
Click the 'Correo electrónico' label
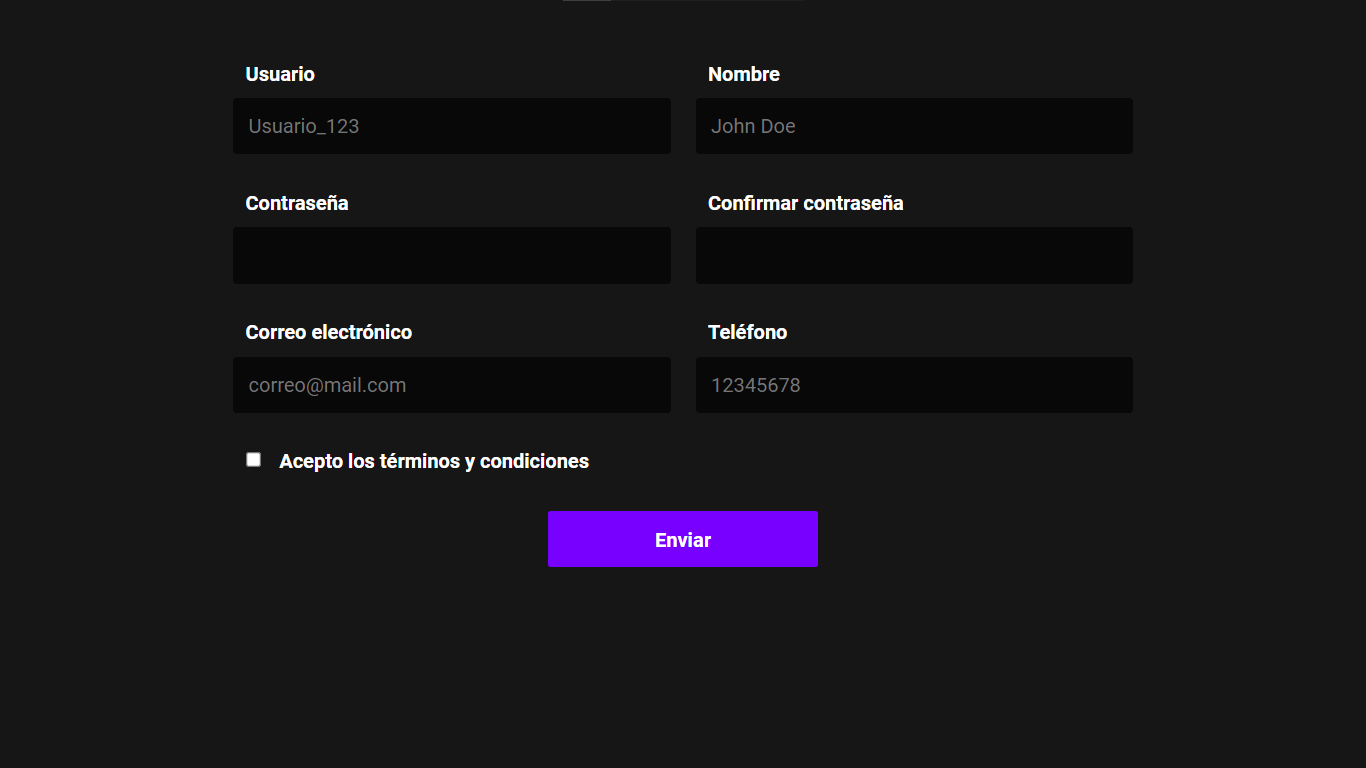[x=328, y=332]
